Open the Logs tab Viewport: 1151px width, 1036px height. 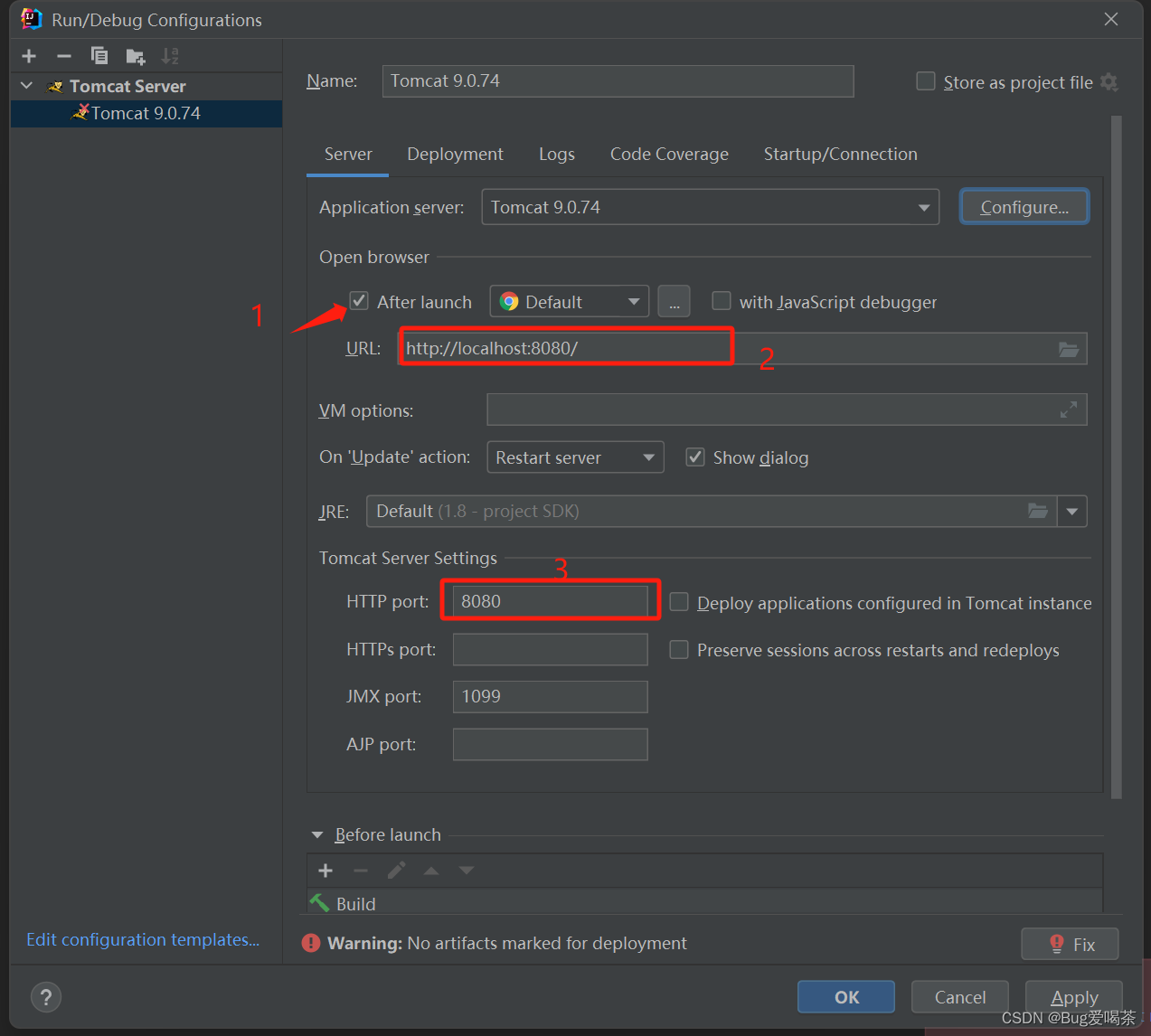(x=557, y=155)
